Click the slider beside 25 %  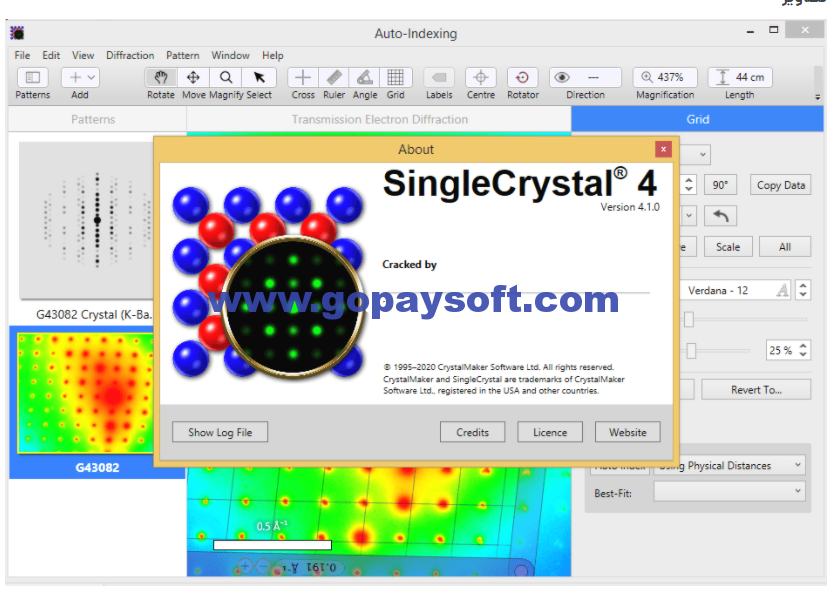tap(691, 350)
